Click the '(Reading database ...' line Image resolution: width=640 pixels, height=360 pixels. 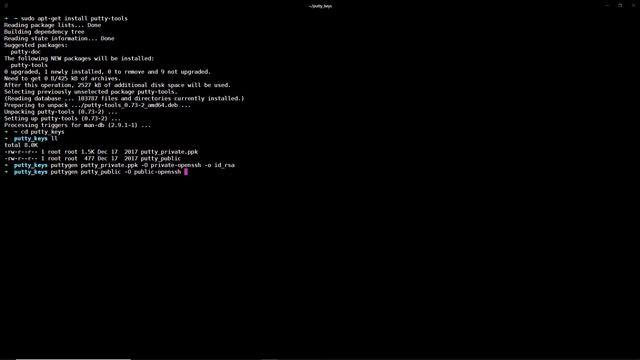(124, 98)
